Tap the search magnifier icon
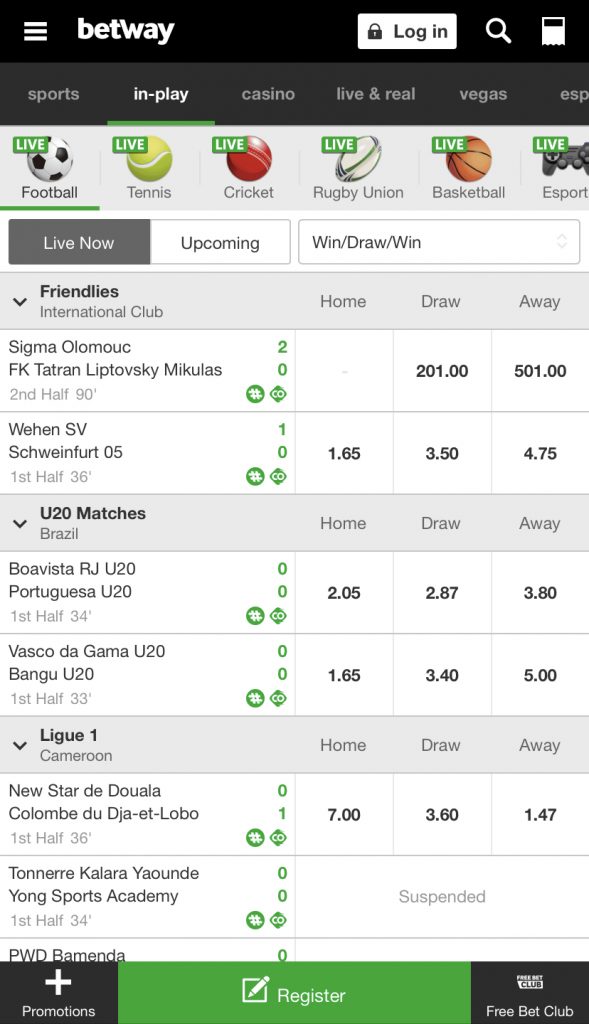 coord(498,31)
